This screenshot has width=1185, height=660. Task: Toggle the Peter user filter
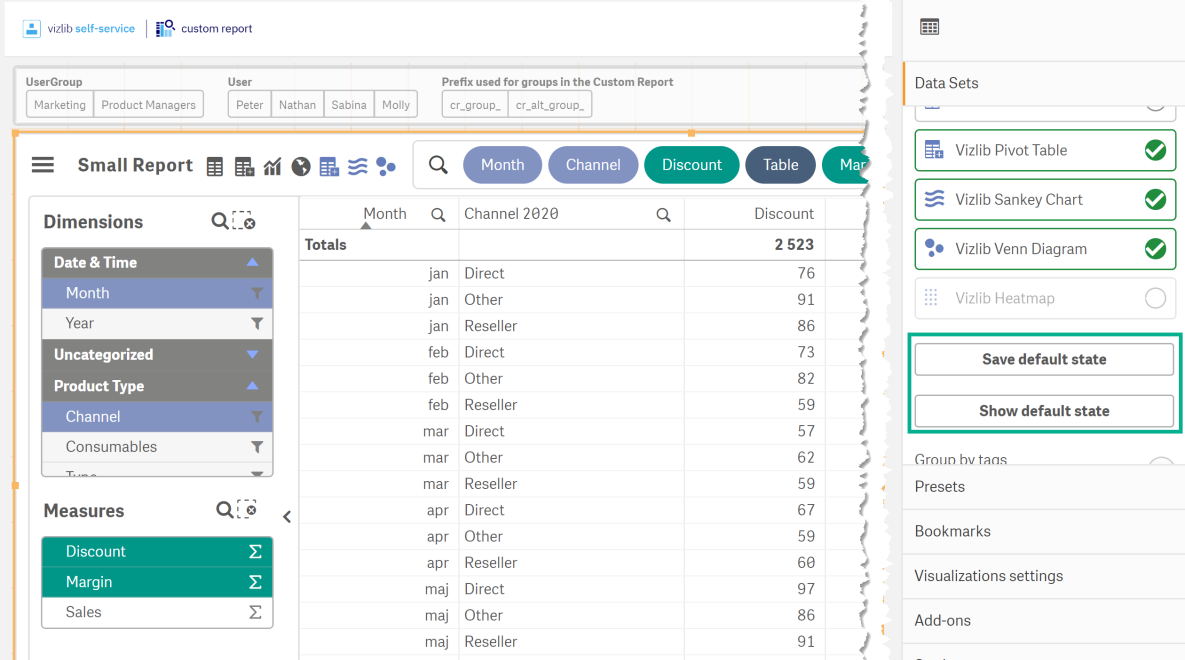(249, 105)
